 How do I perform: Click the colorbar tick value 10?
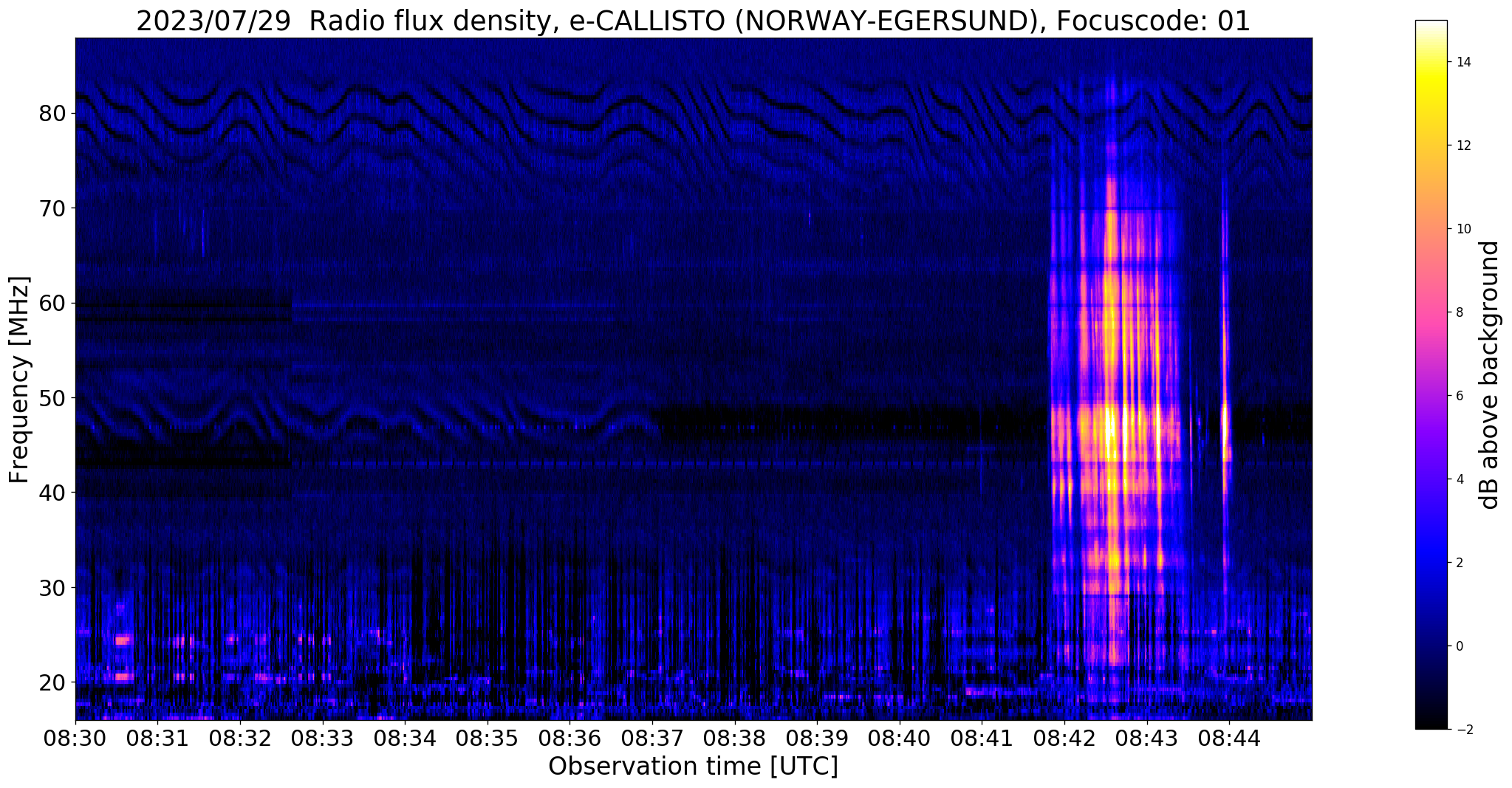(1463, 229)
